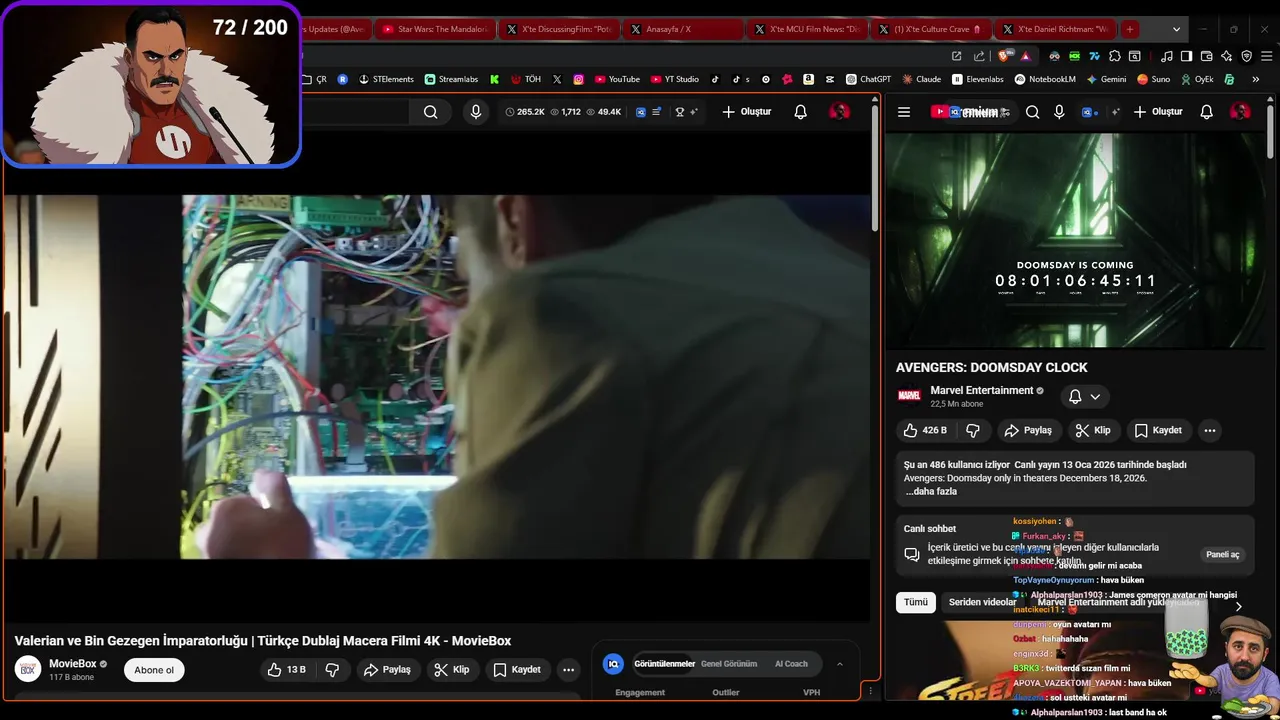Open the hamburger guide menu in right YouTube window
This screenshot has width=1280, height=720.
(x=904, y=112)
